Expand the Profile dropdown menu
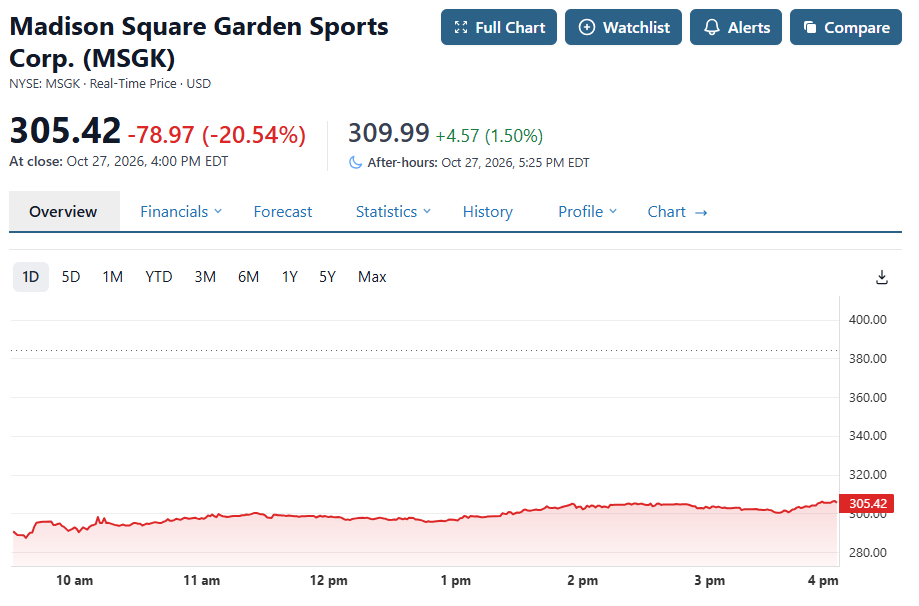919x606 pixels. tap(587, 212)
